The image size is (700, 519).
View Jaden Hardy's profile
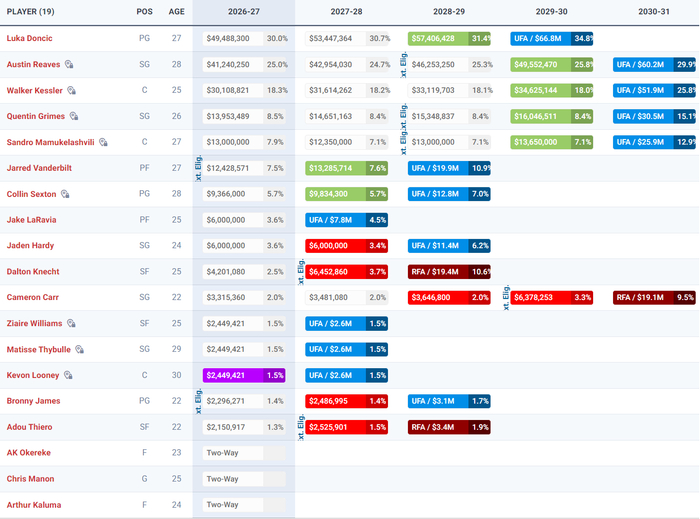point(30,245)
